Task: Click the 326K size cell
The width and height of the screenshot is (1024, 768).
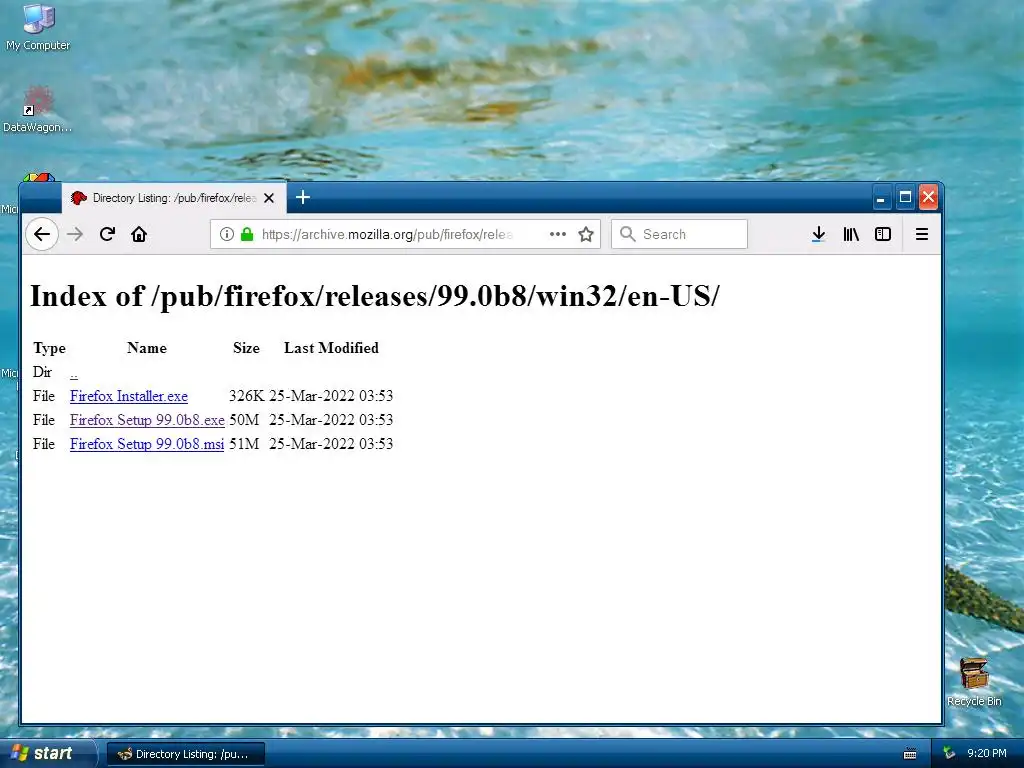Action: (246, 396)
